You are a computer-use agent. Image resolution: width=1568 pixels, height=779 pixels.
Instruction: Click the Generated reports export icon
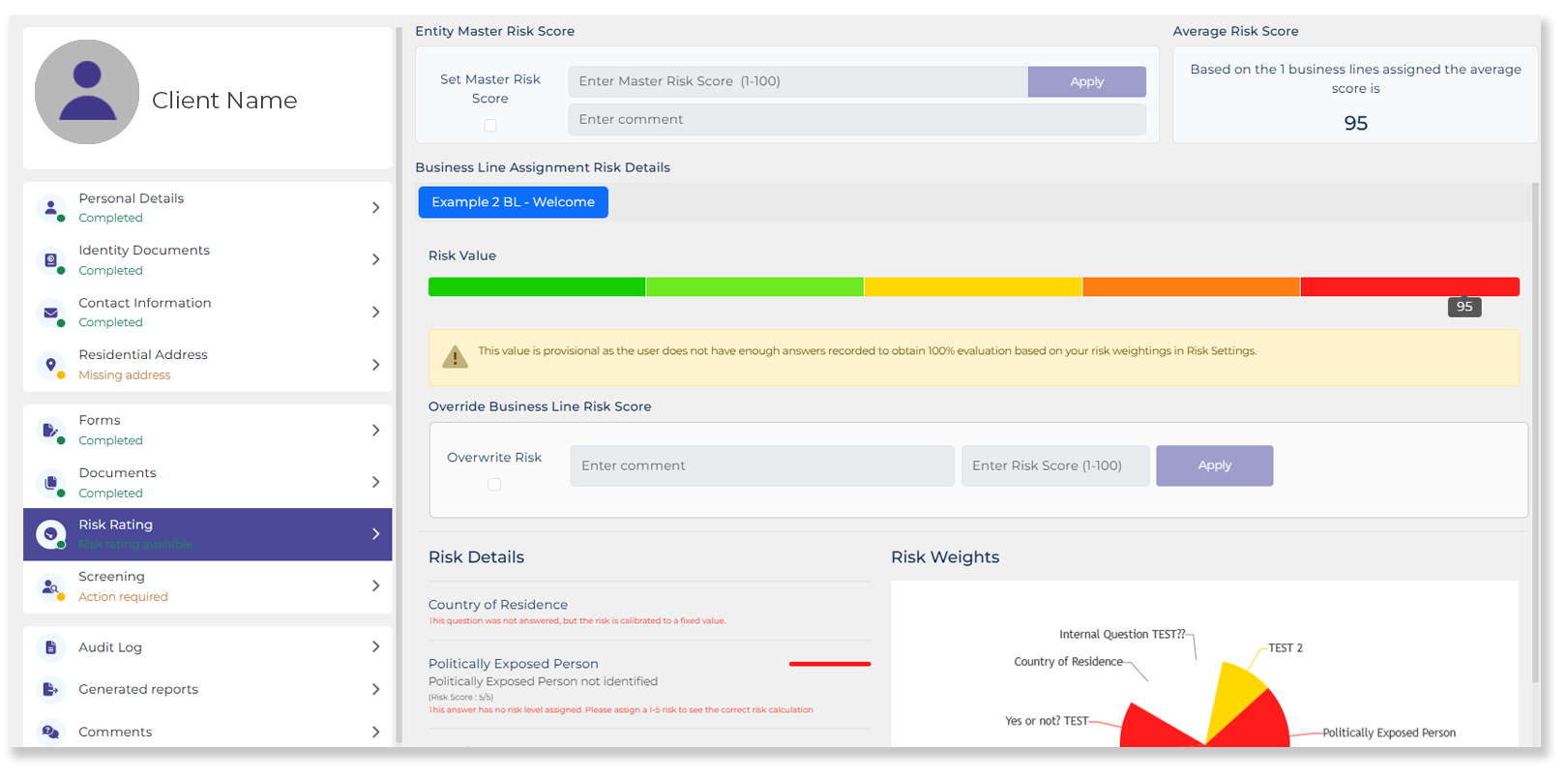pos(50,689)
